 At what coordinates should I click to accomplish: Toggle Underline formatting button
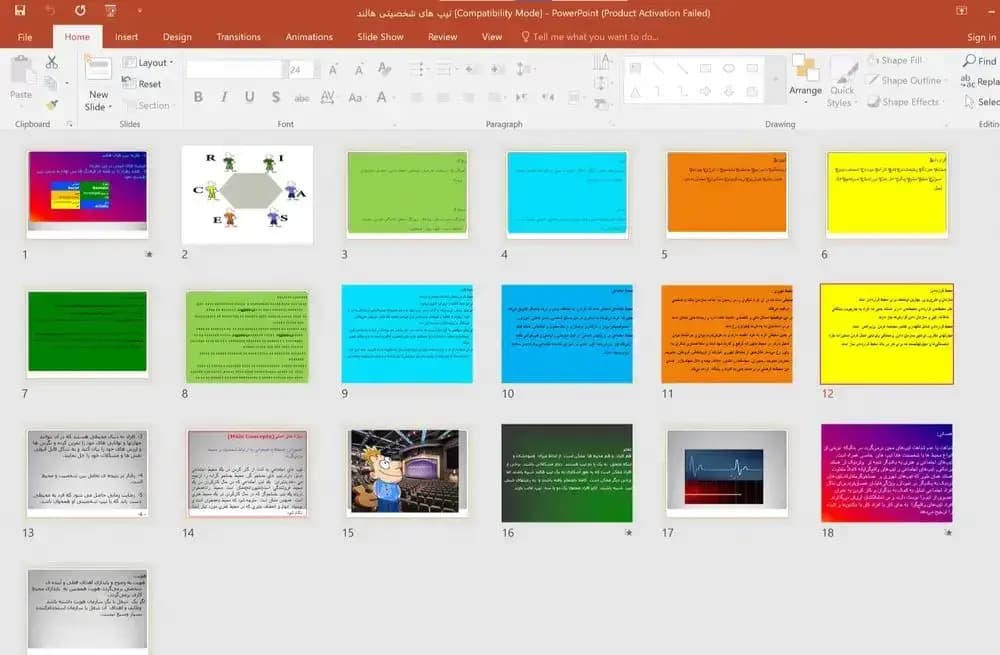tap(249, 97)
